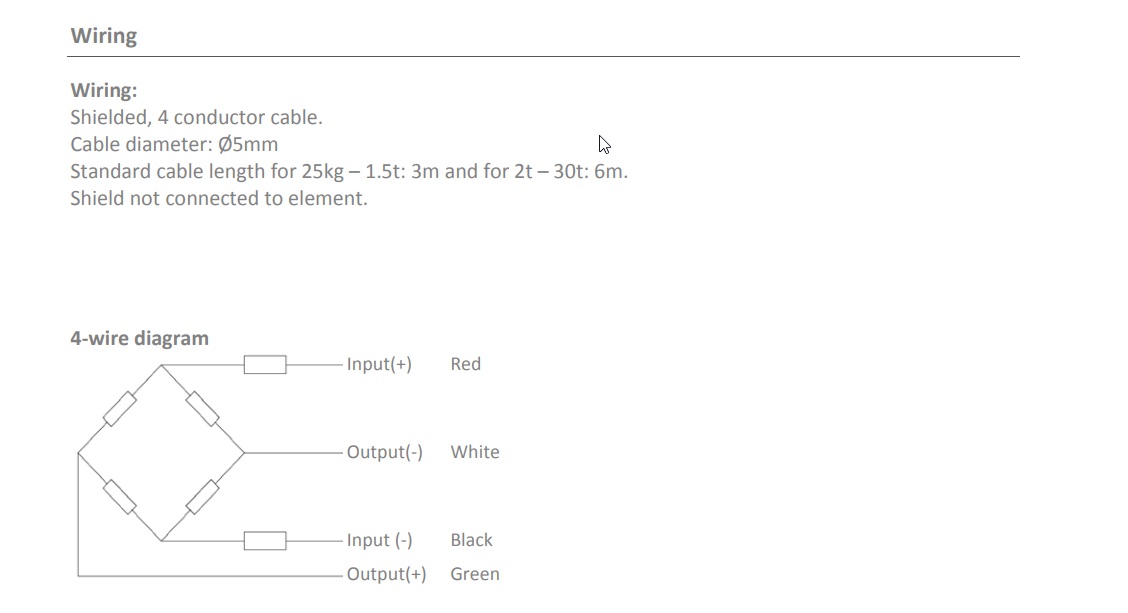Click the 'Shielded, 4 conductor cable.' line
This screenshot has height=613, width=1128.
click(196, 117)
